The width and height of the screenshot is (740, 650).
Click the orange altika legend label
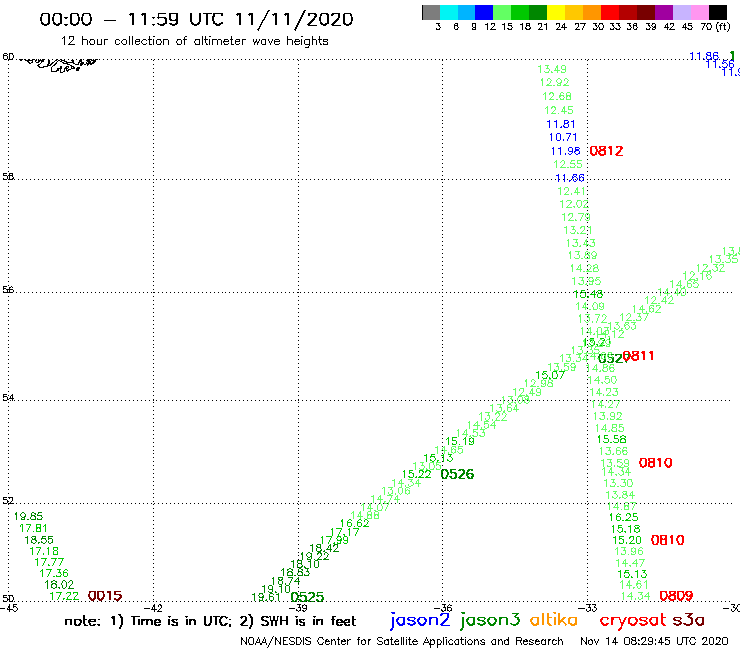tap(553, 619)
